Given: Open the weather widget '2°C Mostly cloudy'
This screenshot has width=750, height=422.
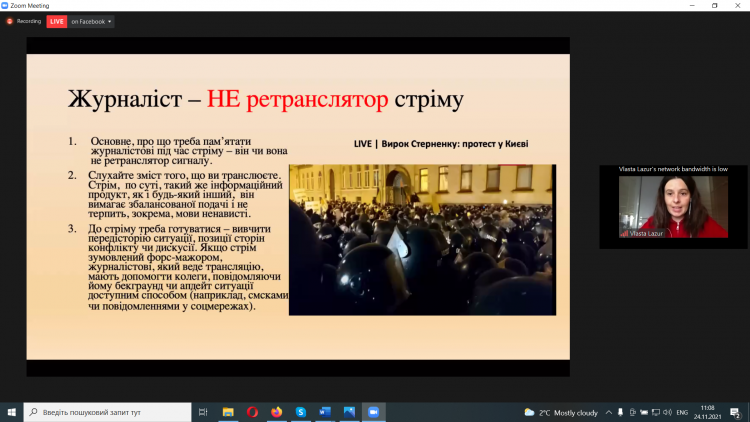Looking at the screenshot, I should point(561,412).
